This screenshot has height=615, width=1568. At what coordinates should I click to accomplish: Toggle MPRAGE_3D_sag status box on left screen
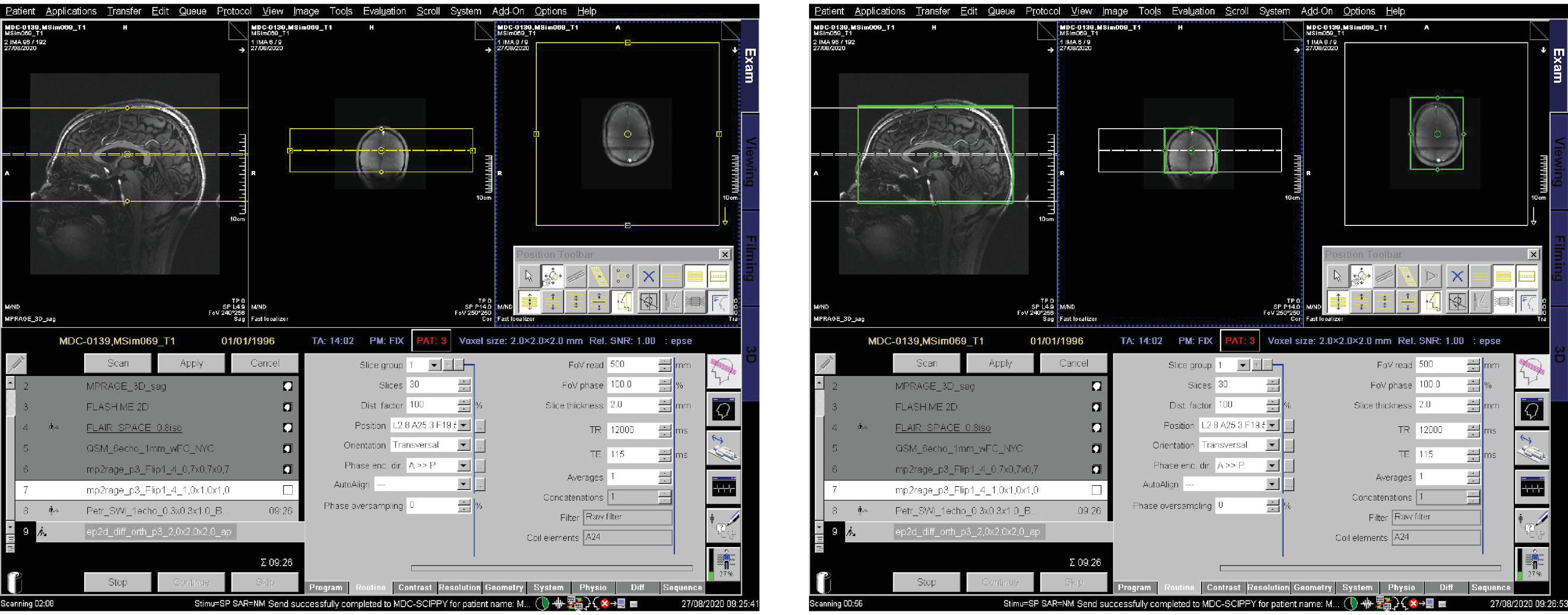[288, 386]
